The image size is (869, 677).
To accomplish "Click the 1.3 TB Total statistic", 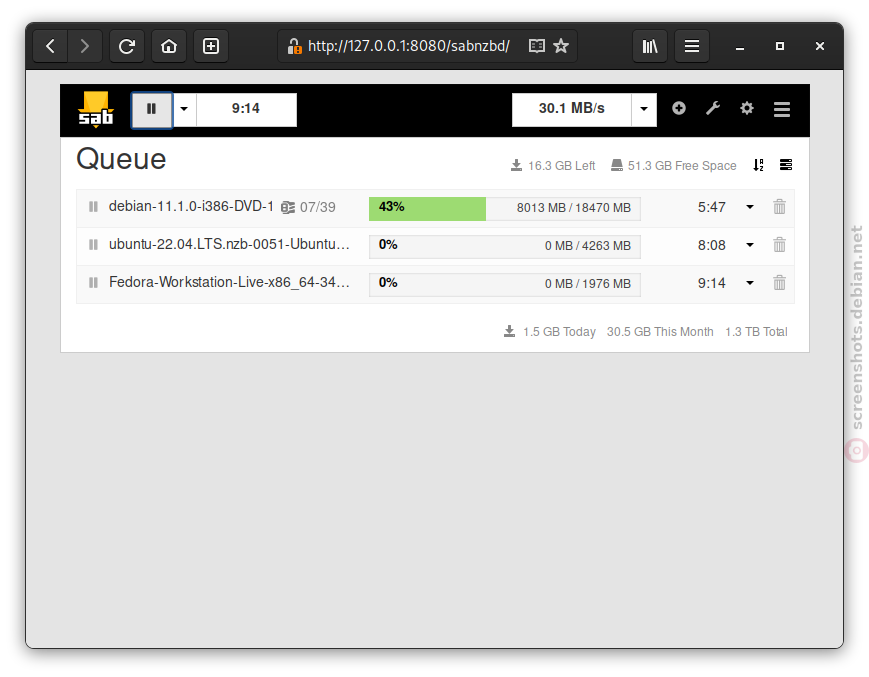I will coord(756,332).
